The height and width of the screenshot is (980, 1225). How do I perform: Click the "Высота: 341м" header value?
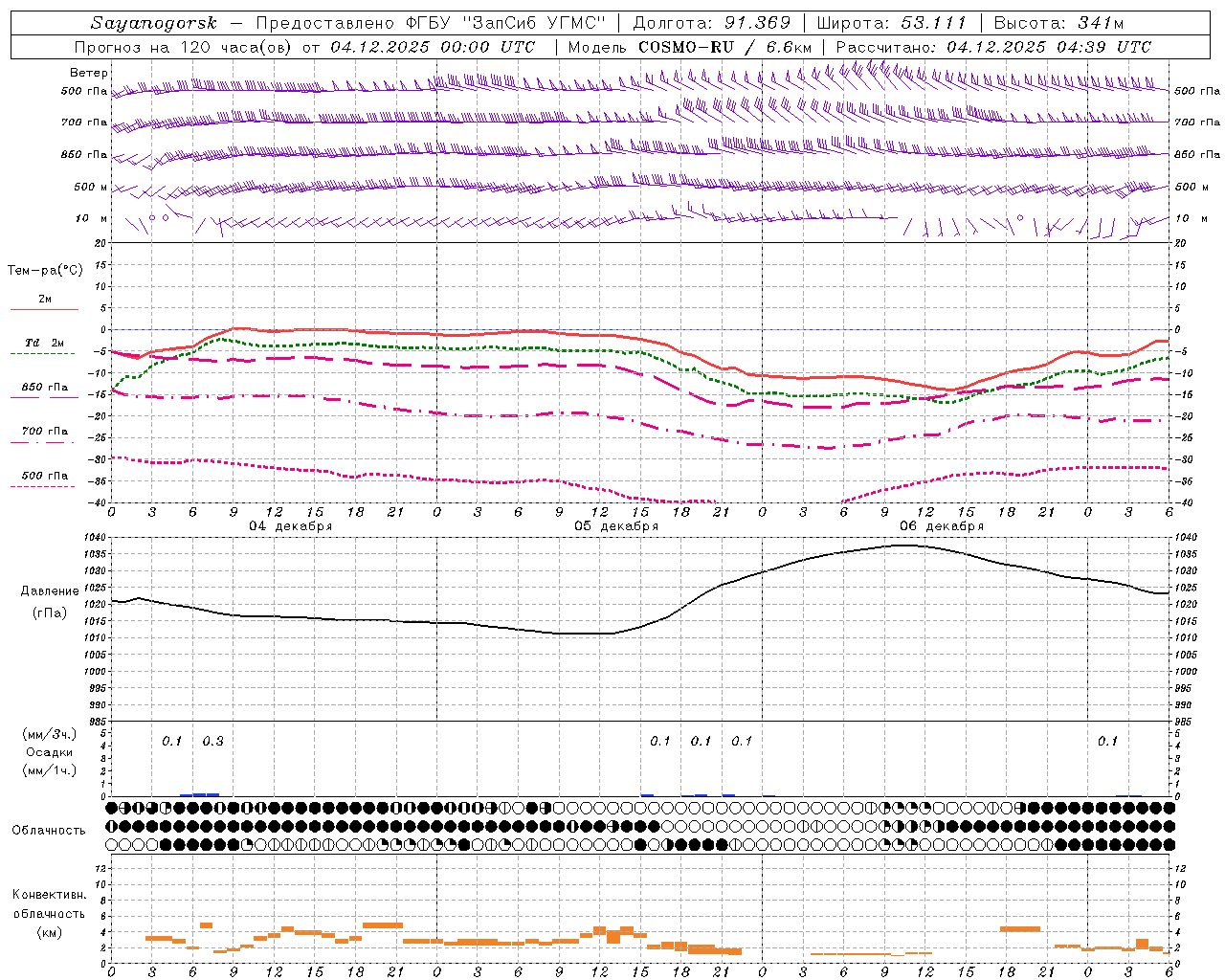[x=1058, y=23]
